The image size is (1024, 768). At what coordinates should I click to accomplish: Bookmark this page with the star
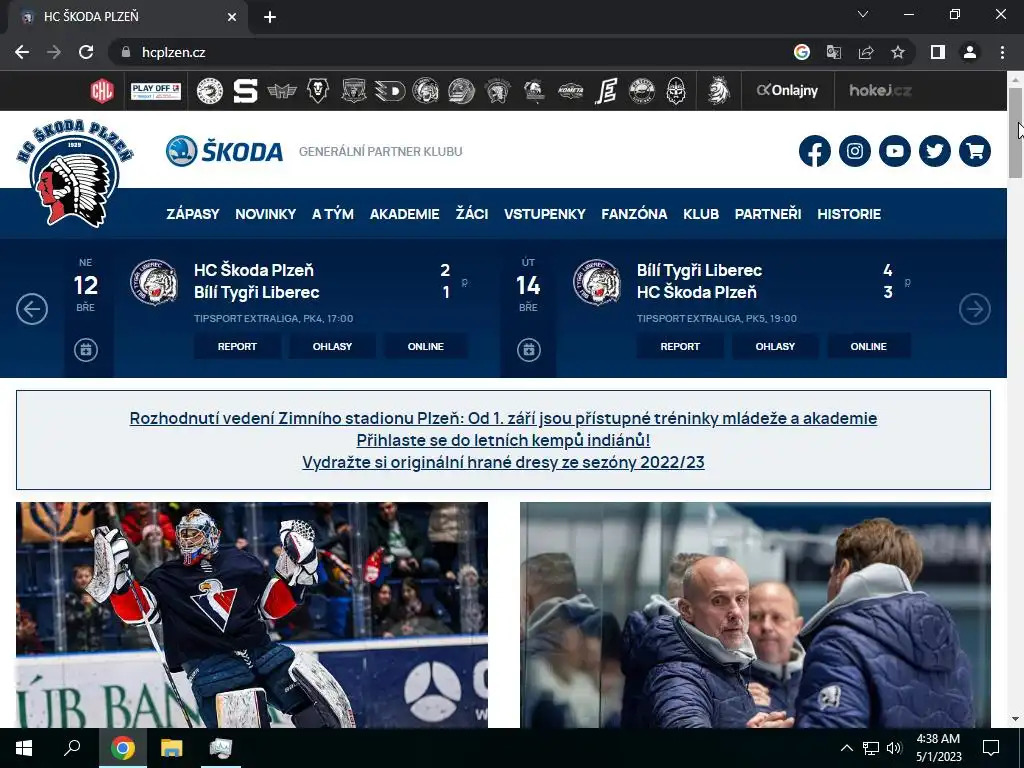click(x=898, y=52)
